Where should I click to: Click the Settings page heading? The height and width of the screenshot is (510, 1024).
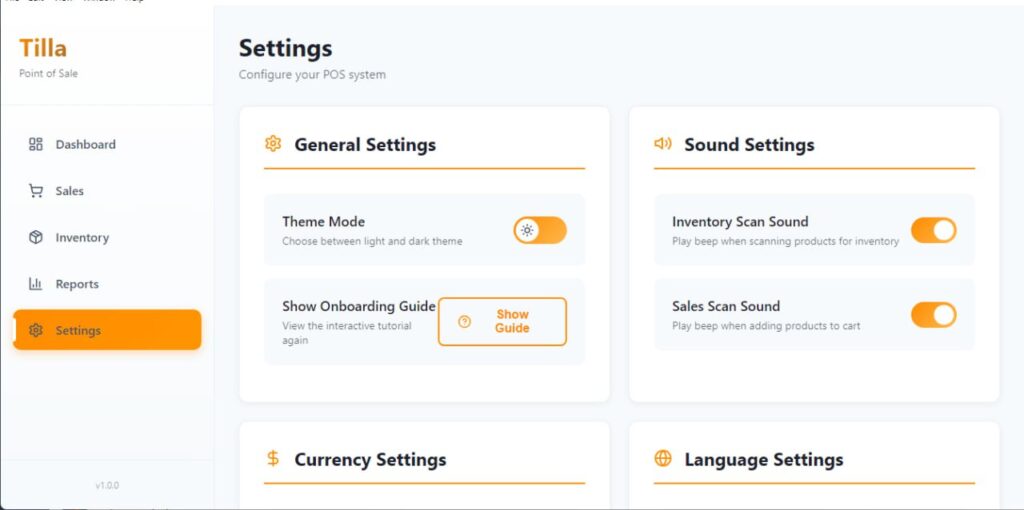click(x=285, y=48)
